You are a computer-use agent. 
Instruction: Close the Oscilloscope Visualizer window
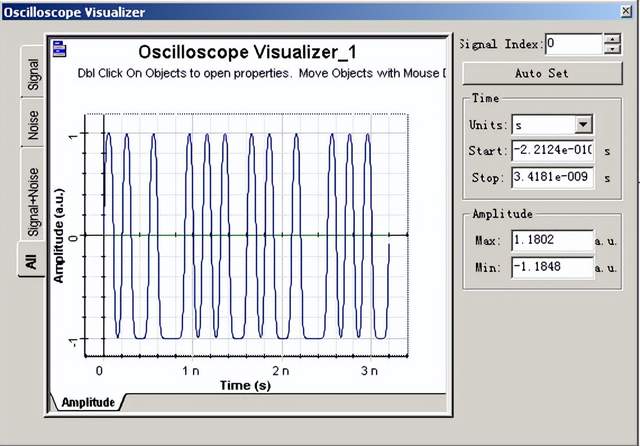tap(627, 11)
